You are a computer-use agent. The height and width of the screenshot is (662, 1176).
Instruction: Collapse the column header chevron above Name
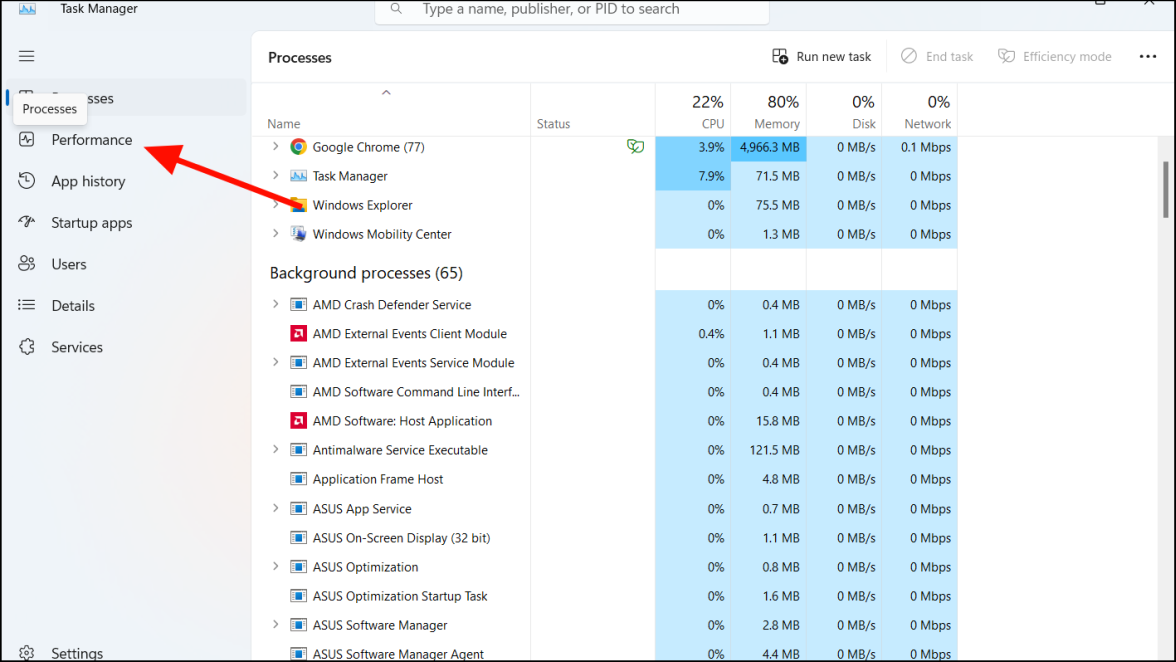click(x=386, y=93)
